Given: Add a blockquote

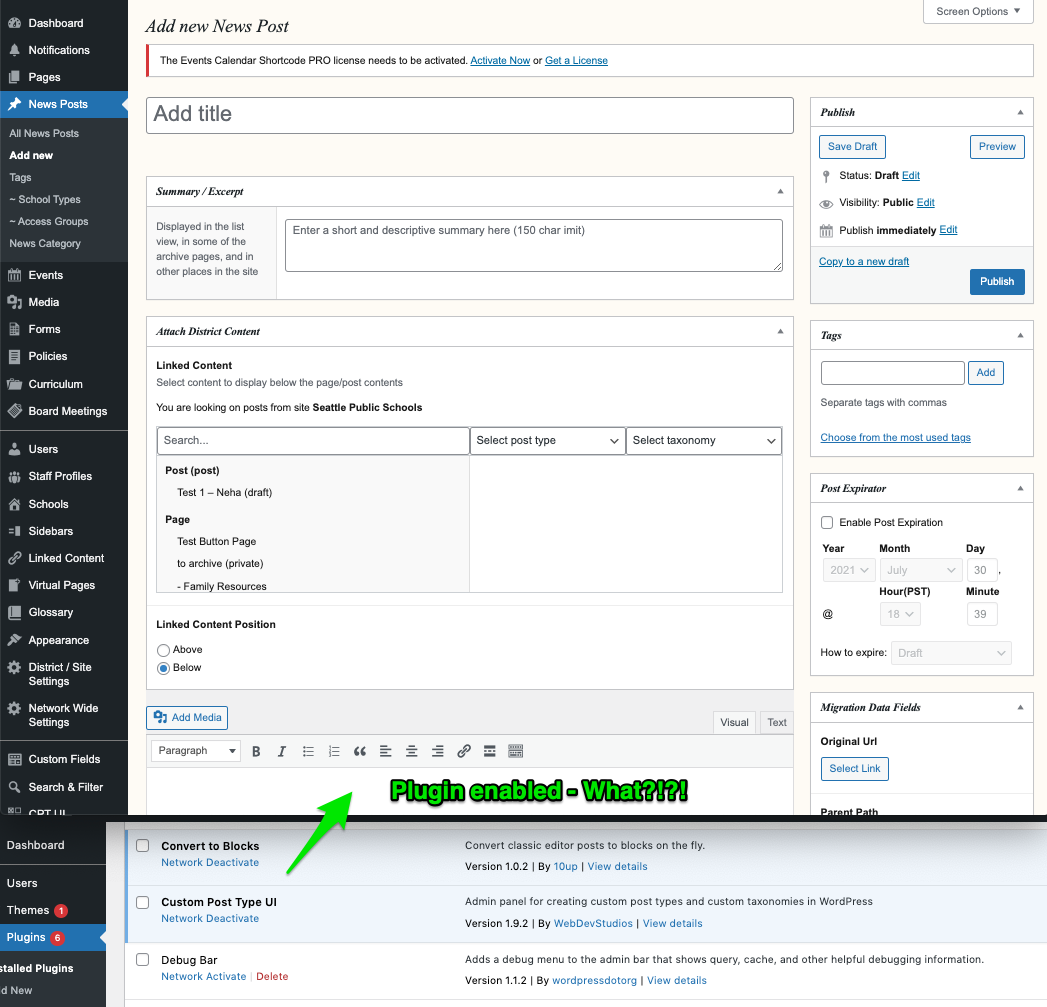Looking at the screenshot, I should [360, 751].
